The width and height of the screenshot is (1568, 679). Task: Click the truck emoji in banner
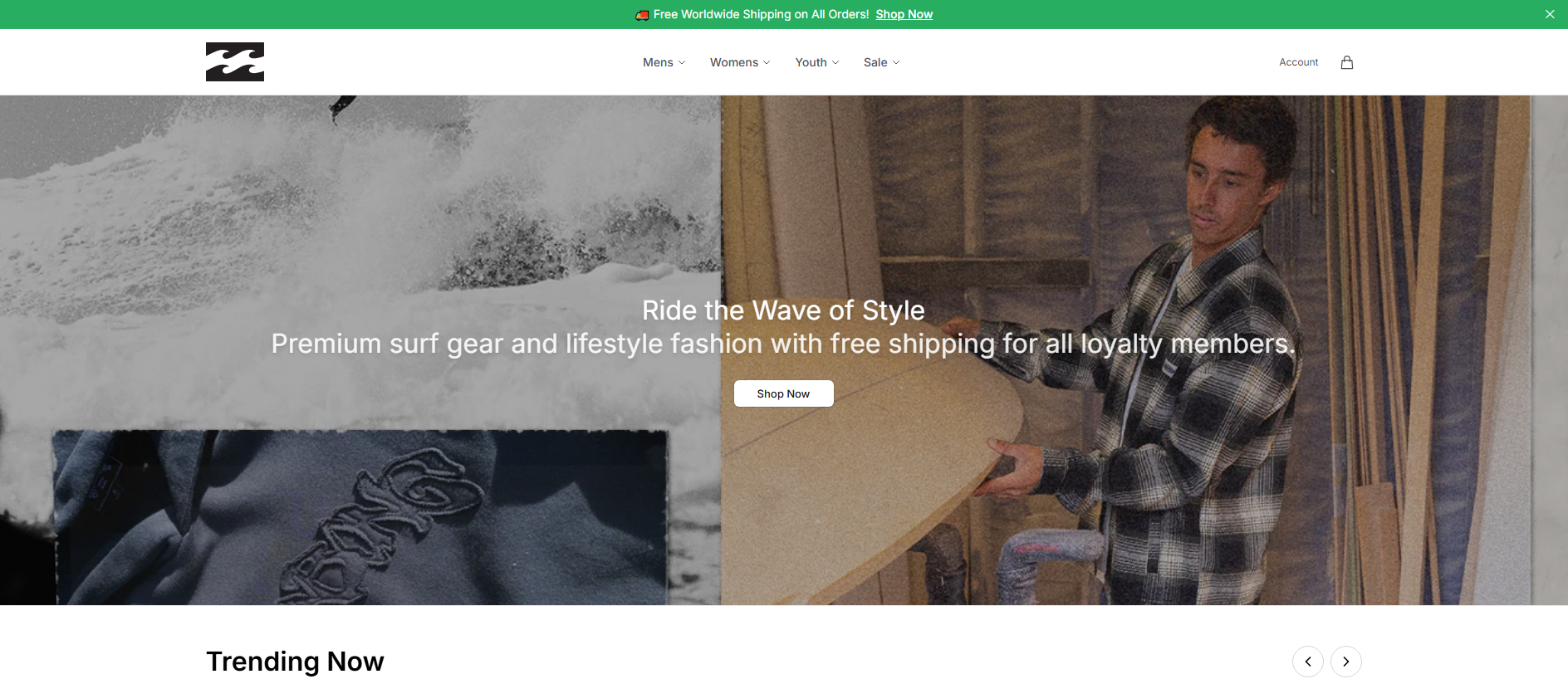pos(642,15)
